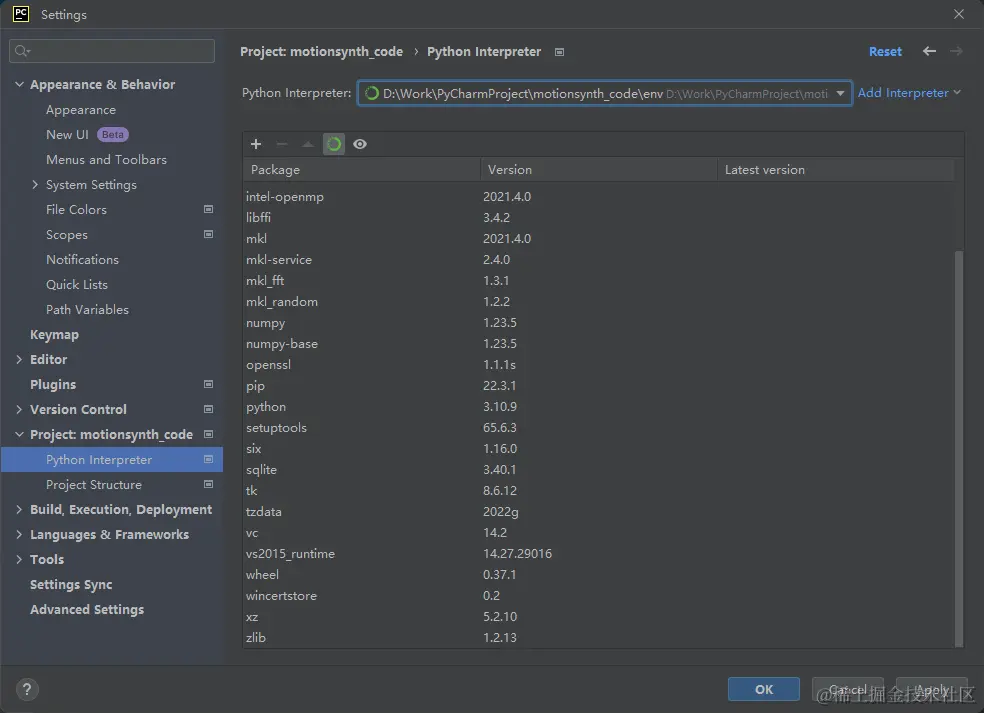Viewport: 984px width, 713px height.
Task: Open Settings Sync page
Action: click(x=71, y=584)
